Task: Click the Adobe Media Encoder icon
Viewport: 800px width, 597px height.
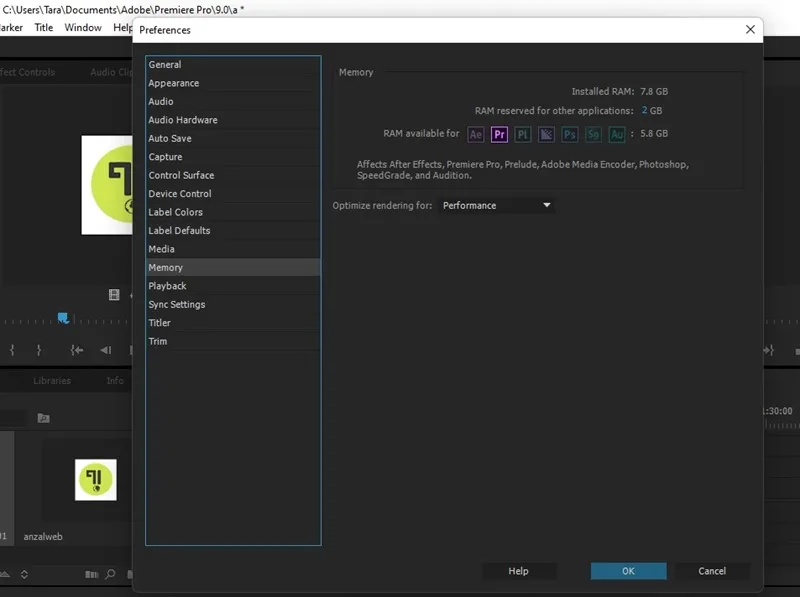Action: (x=546, y=134)
